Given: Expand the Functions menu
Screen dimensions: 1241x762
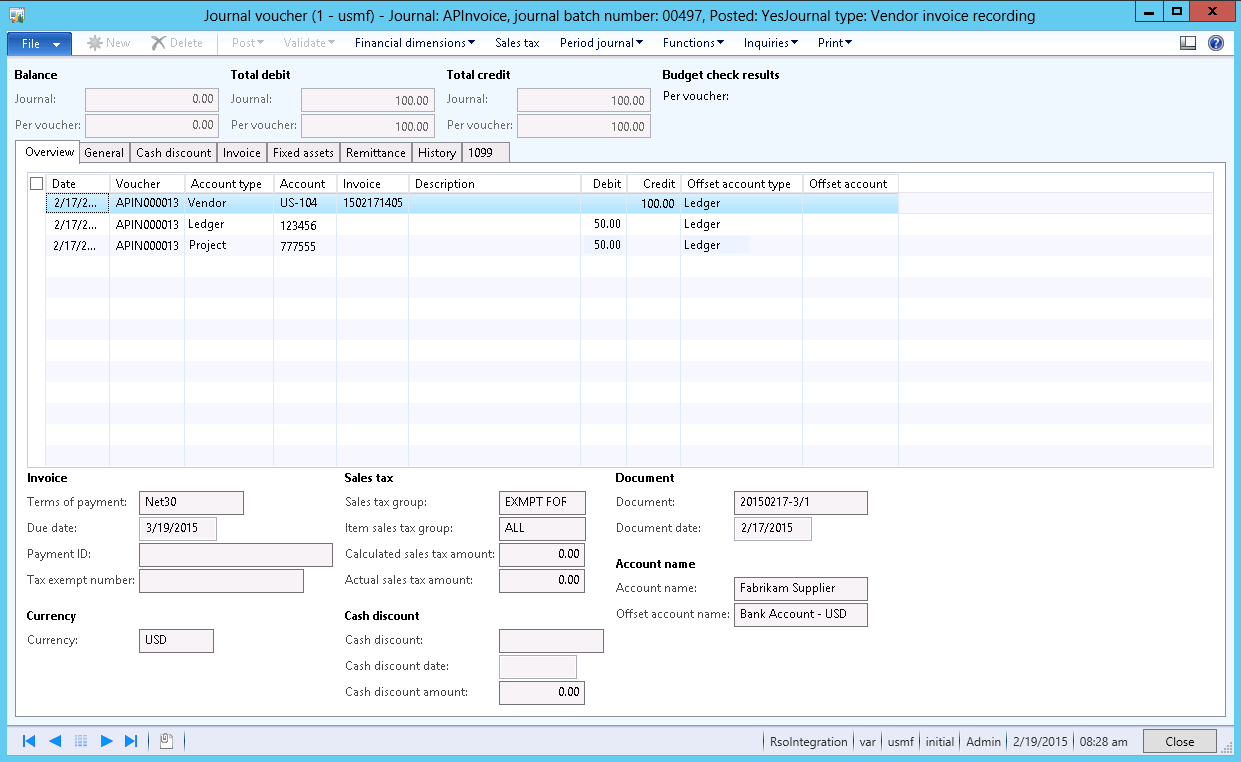Looking at the screenshot, I should click(x=693, y=42).
